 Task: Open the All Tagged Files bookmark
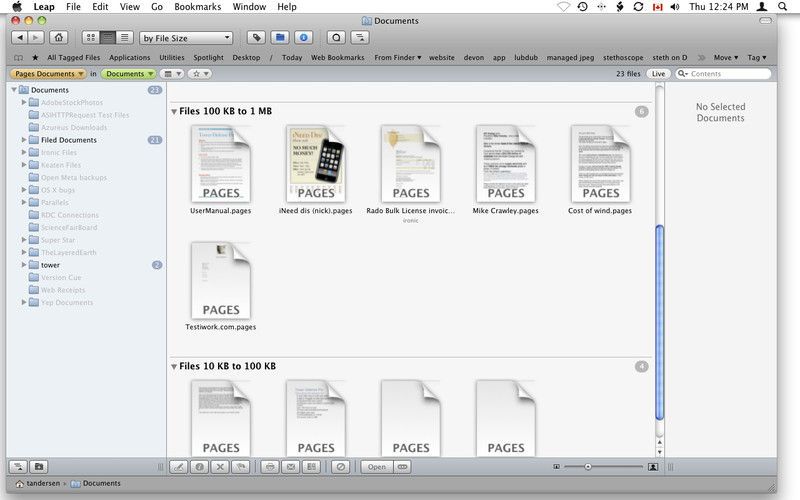pyautogui.click(x=73, y=58)
